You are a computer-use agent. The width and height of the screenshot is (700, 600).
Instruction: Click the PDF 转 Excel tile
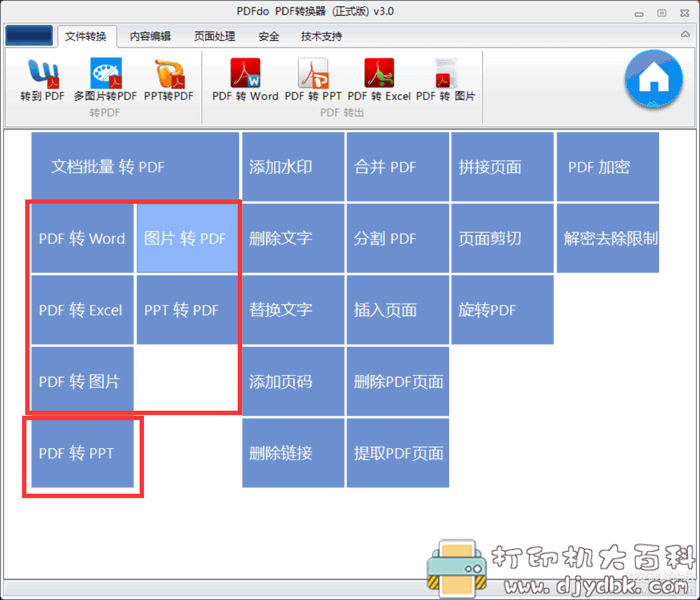(83, 310)
